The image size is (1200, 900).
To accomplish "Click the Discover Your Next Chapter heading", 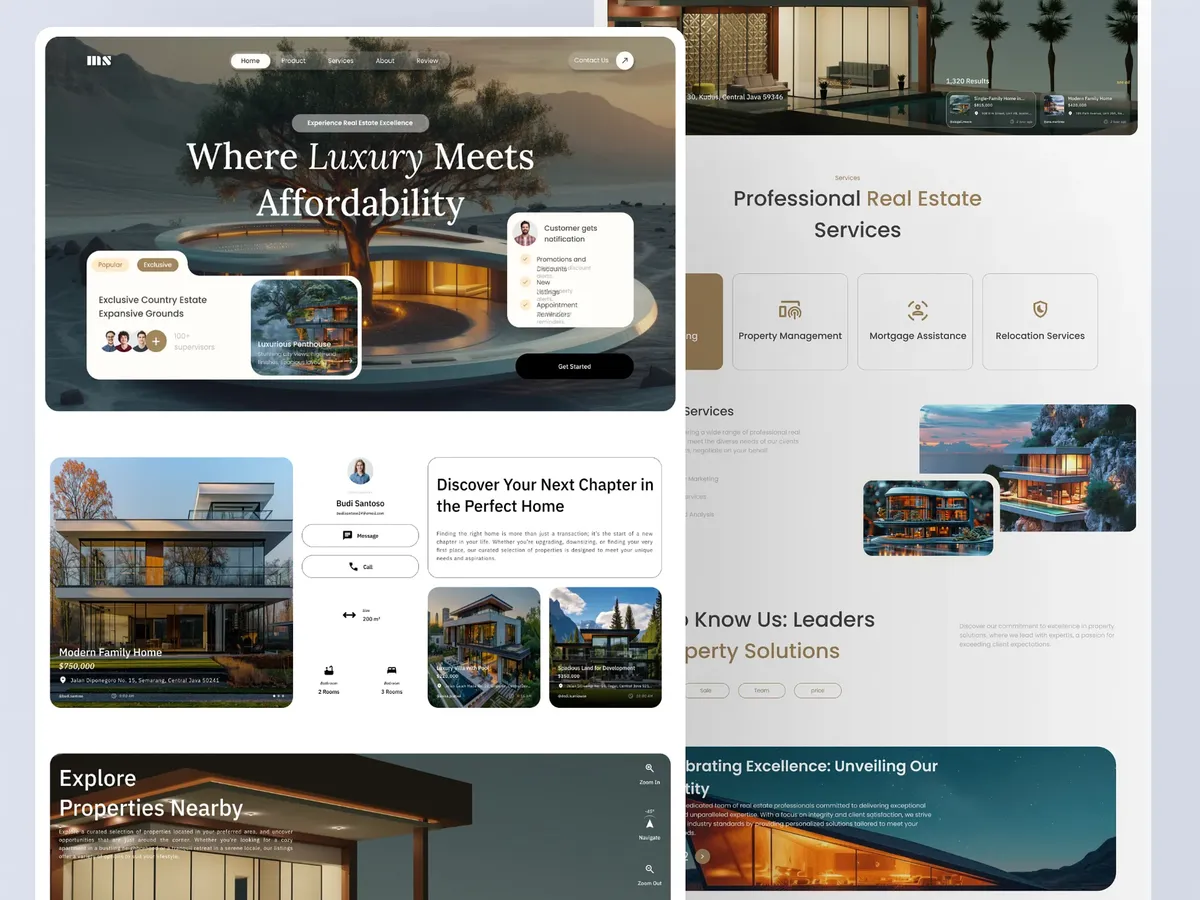I will pyautogui.click(x=545, y=495).
